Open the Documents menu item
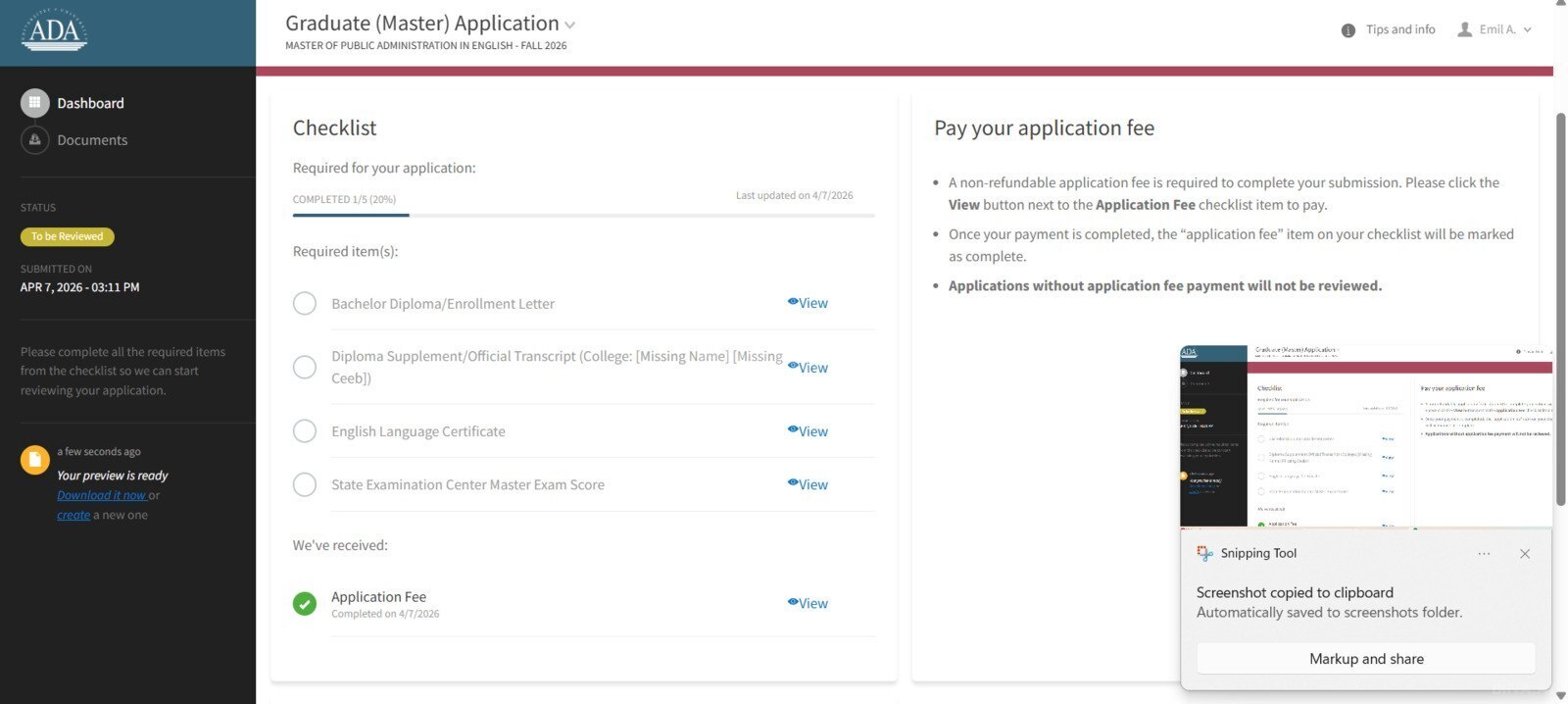This screenshot has width=1568, height=704. click(x=92, y=140)
